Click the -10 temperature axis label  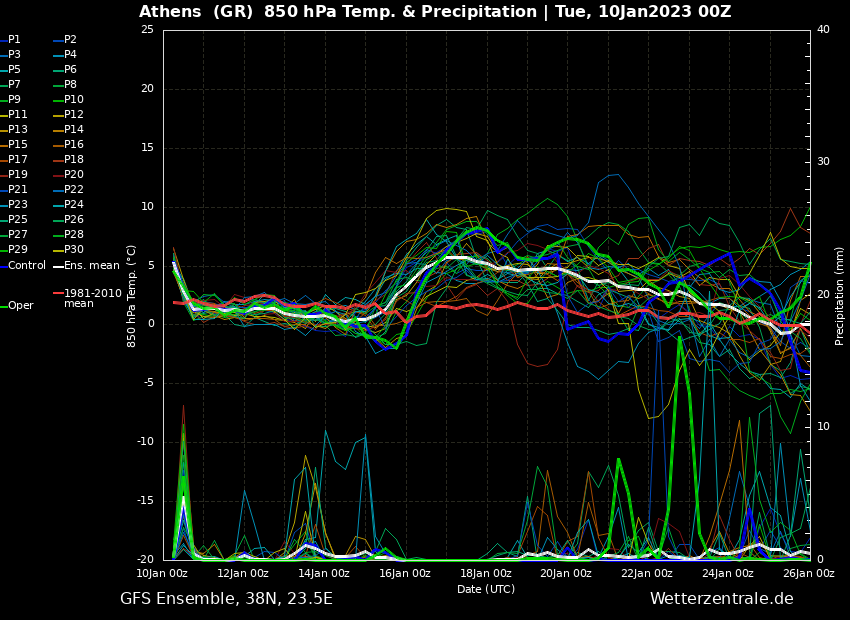[145, 442]
